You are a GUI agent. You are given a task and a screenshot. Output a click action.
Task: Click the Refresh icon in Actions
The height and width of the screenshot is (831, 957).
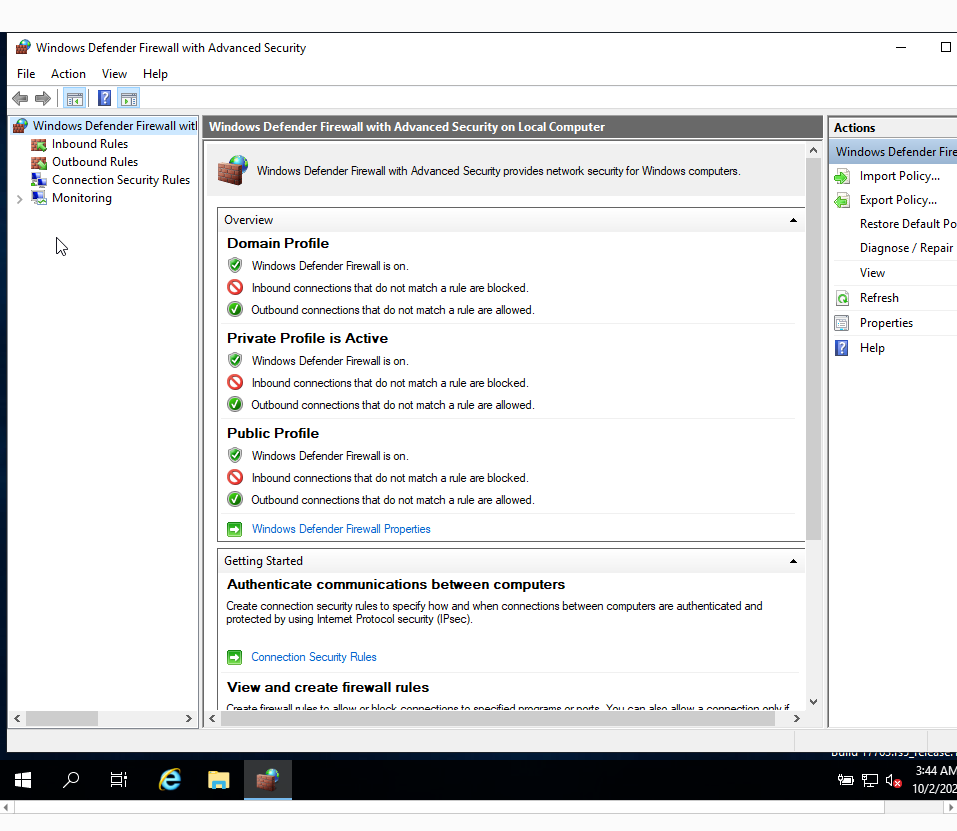(842, 298)
